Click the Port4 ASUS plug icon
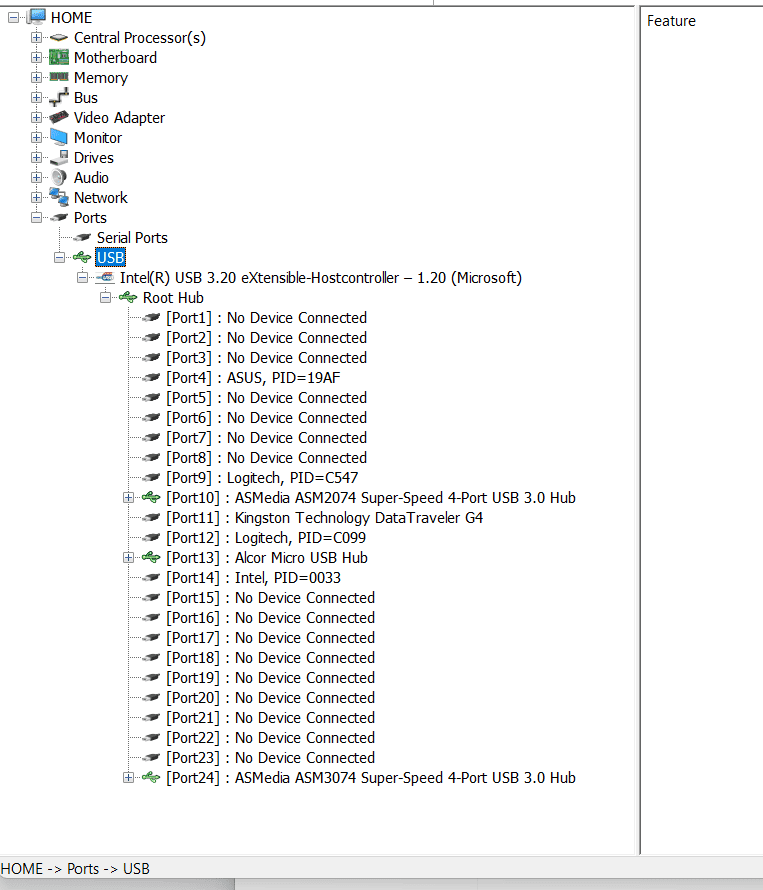 point(151,377)
